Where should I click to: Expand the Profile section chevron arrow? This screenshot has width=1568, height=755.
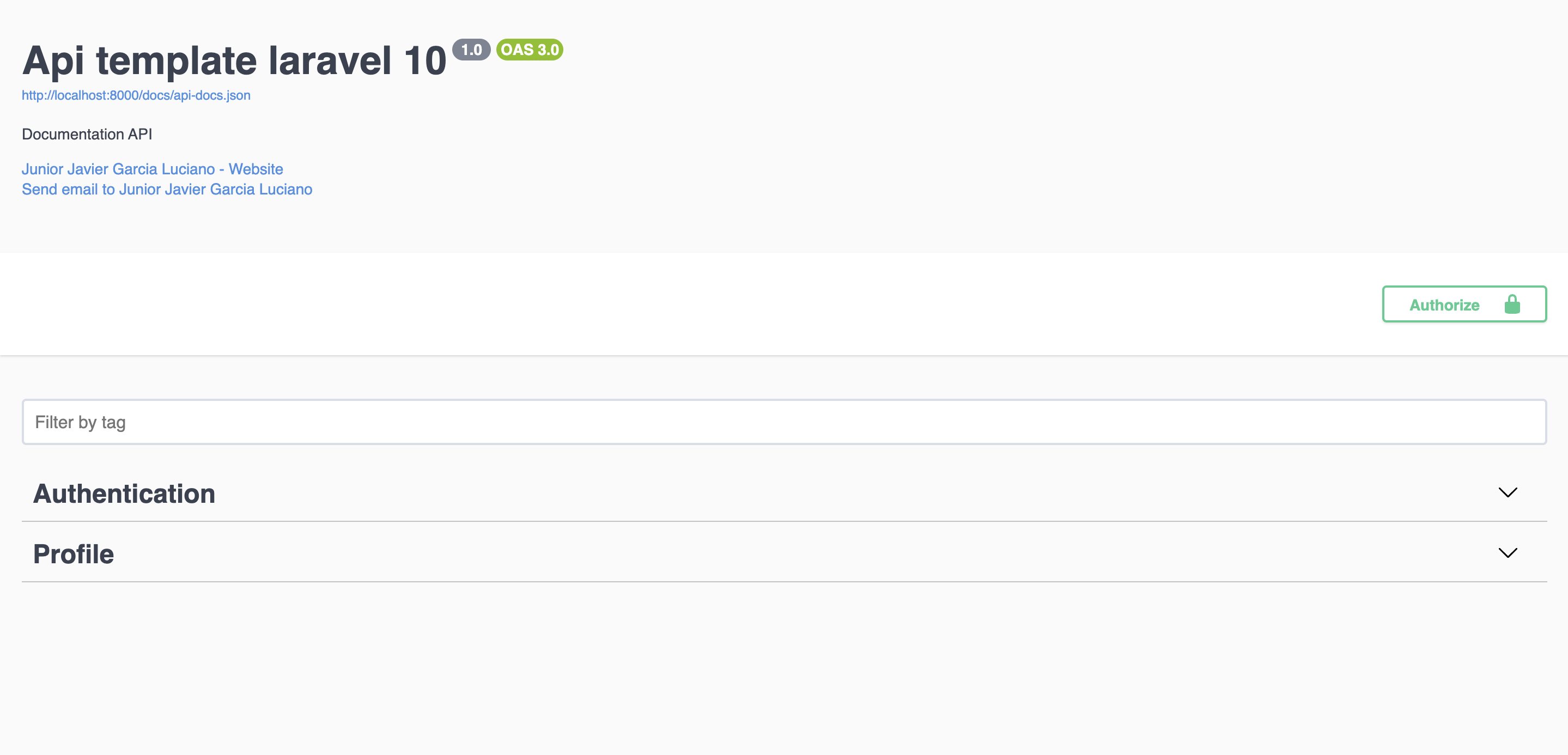pos(1507,553)
